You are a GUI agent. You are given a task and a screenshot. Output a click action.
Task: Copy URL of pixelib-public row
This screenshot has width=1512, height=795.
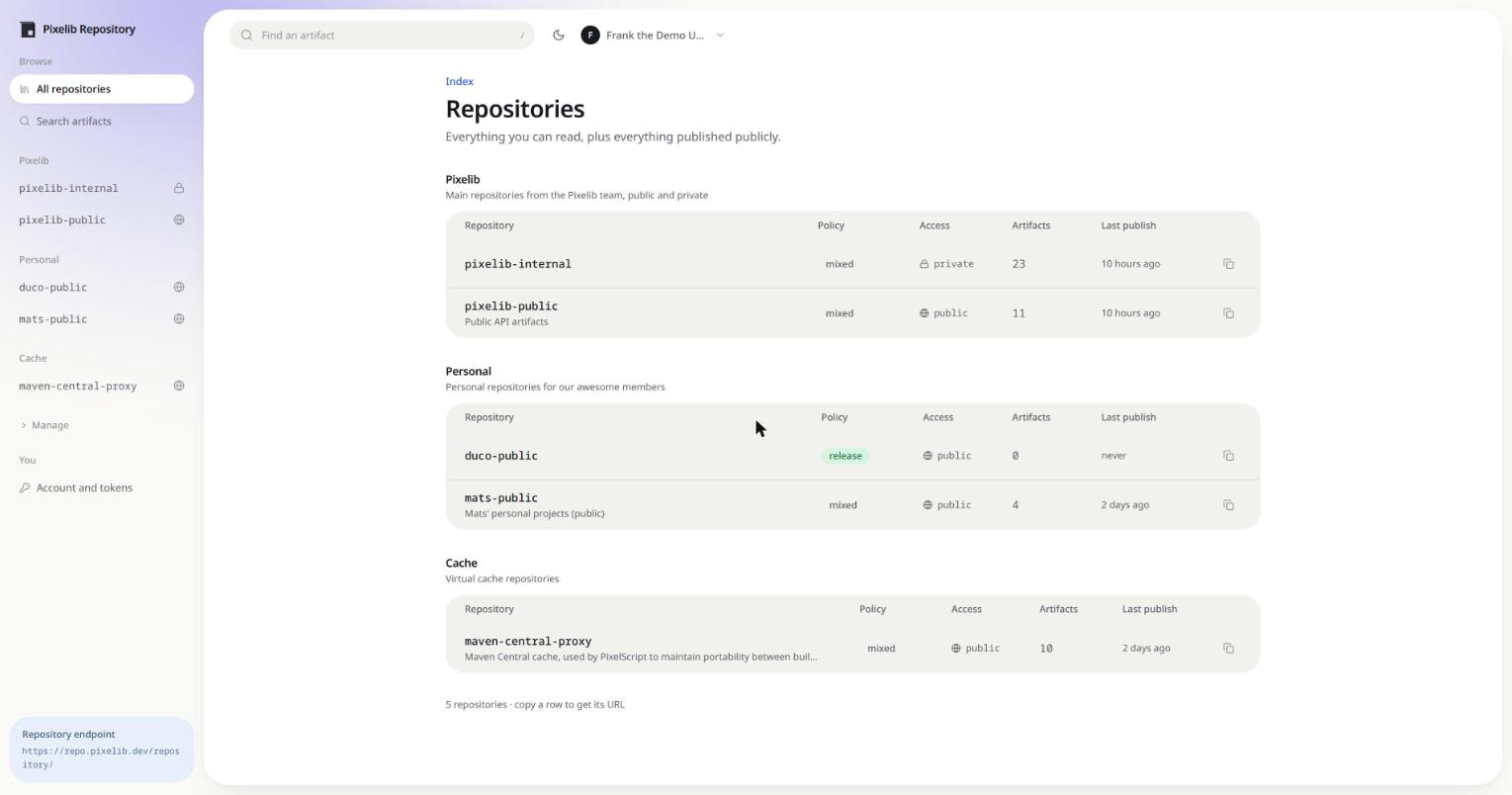[1228, 313]
